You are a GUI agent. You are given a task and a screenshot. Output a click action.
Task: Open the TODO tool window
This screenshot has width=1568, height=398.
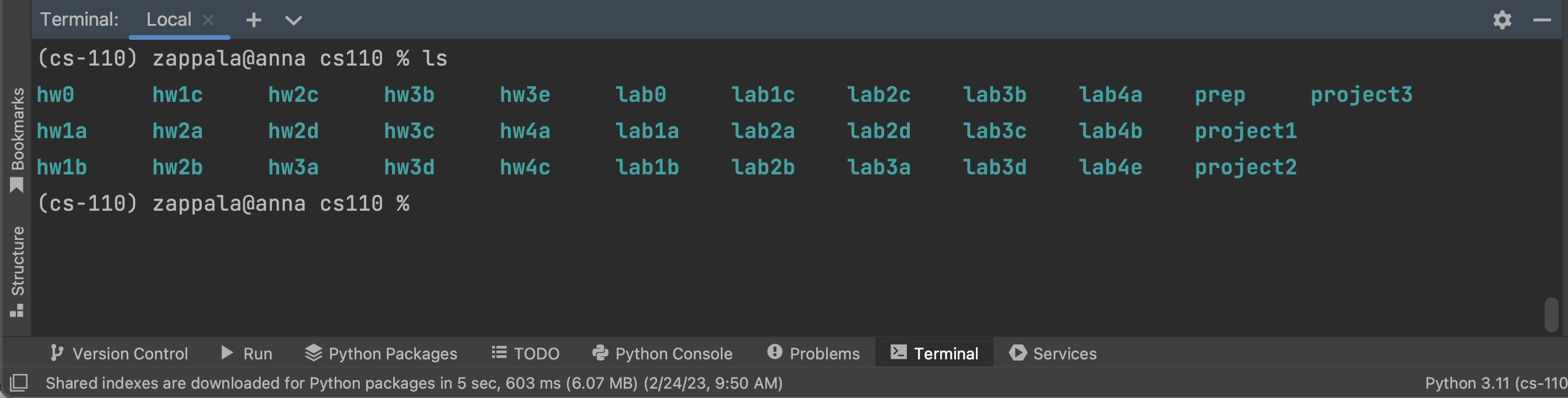[x=525, y=353]
